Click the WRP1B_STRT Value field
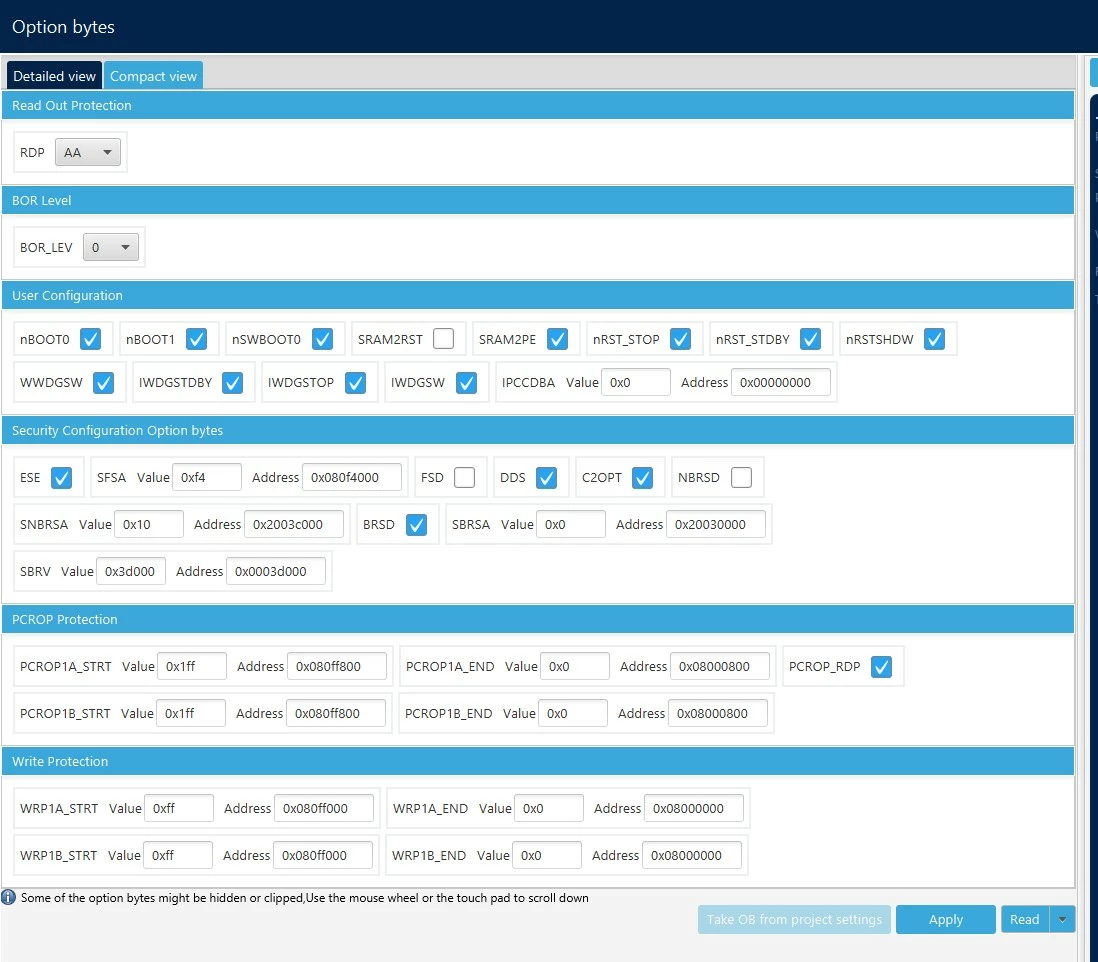This screenshot has width=1098, height=962. 178,855
